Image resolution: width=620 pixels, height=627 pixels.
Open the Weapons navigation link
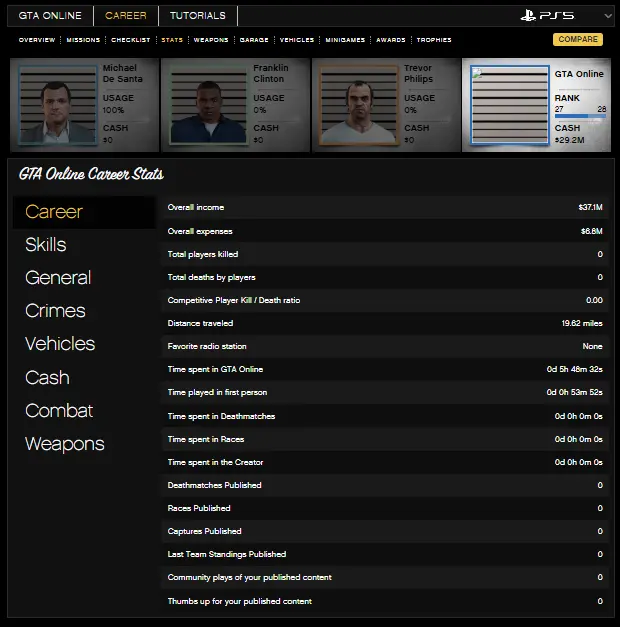[210, 40]
